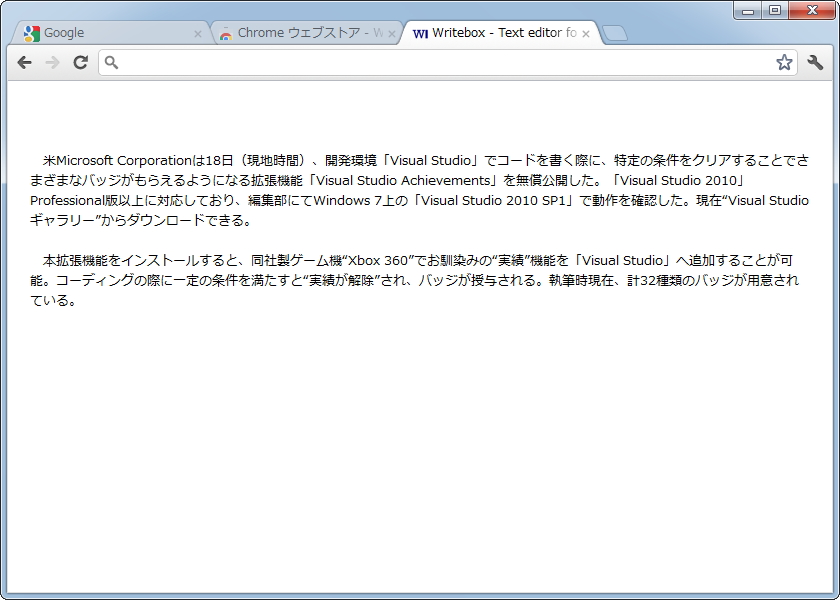840x600 pixels.
Task: Click the Google favicon on its tab
Action: click(x=32, y=34)
